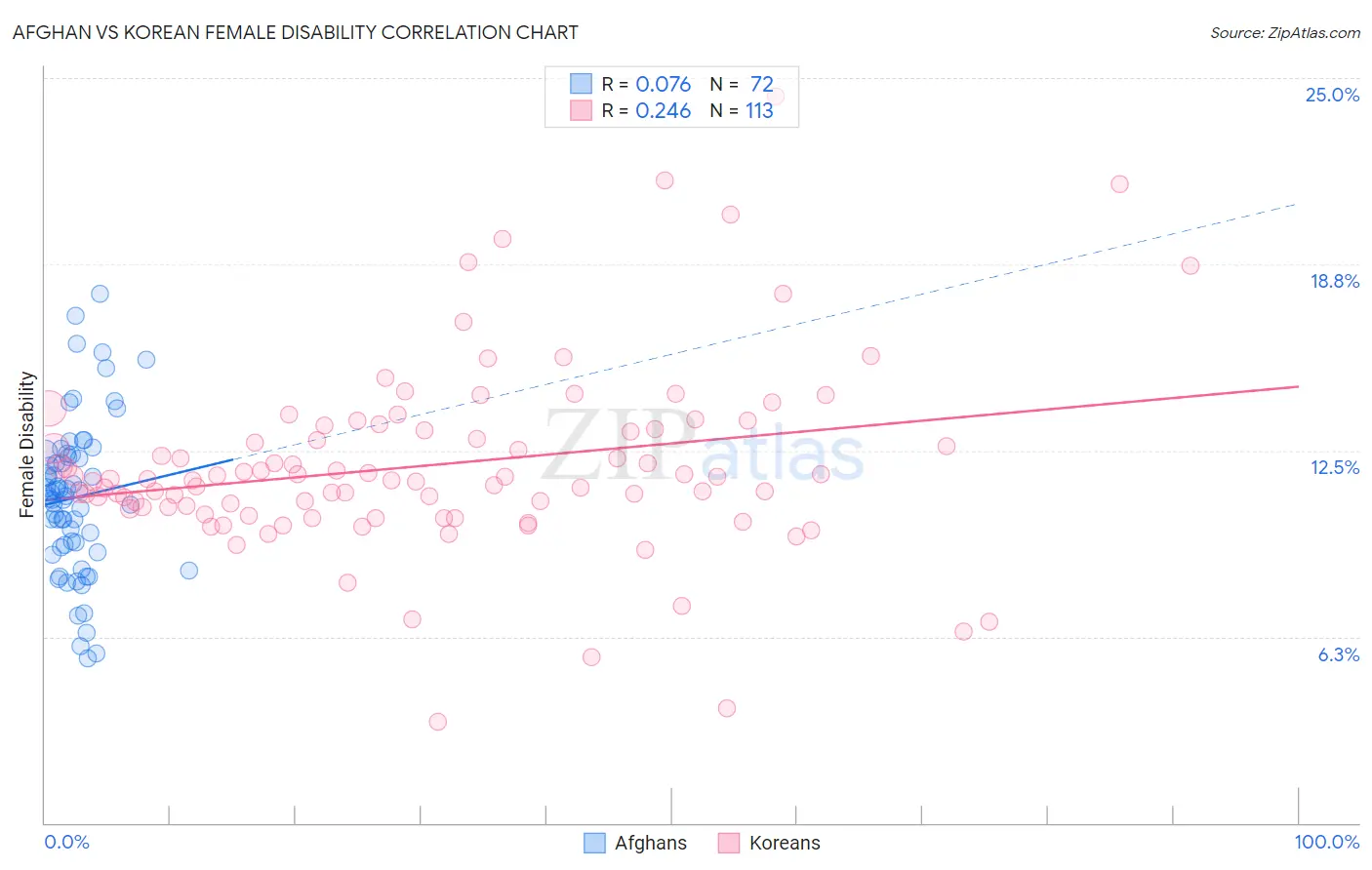
Task: Click the 0.0% x-axis label
Action: click(x=66, y=842)
